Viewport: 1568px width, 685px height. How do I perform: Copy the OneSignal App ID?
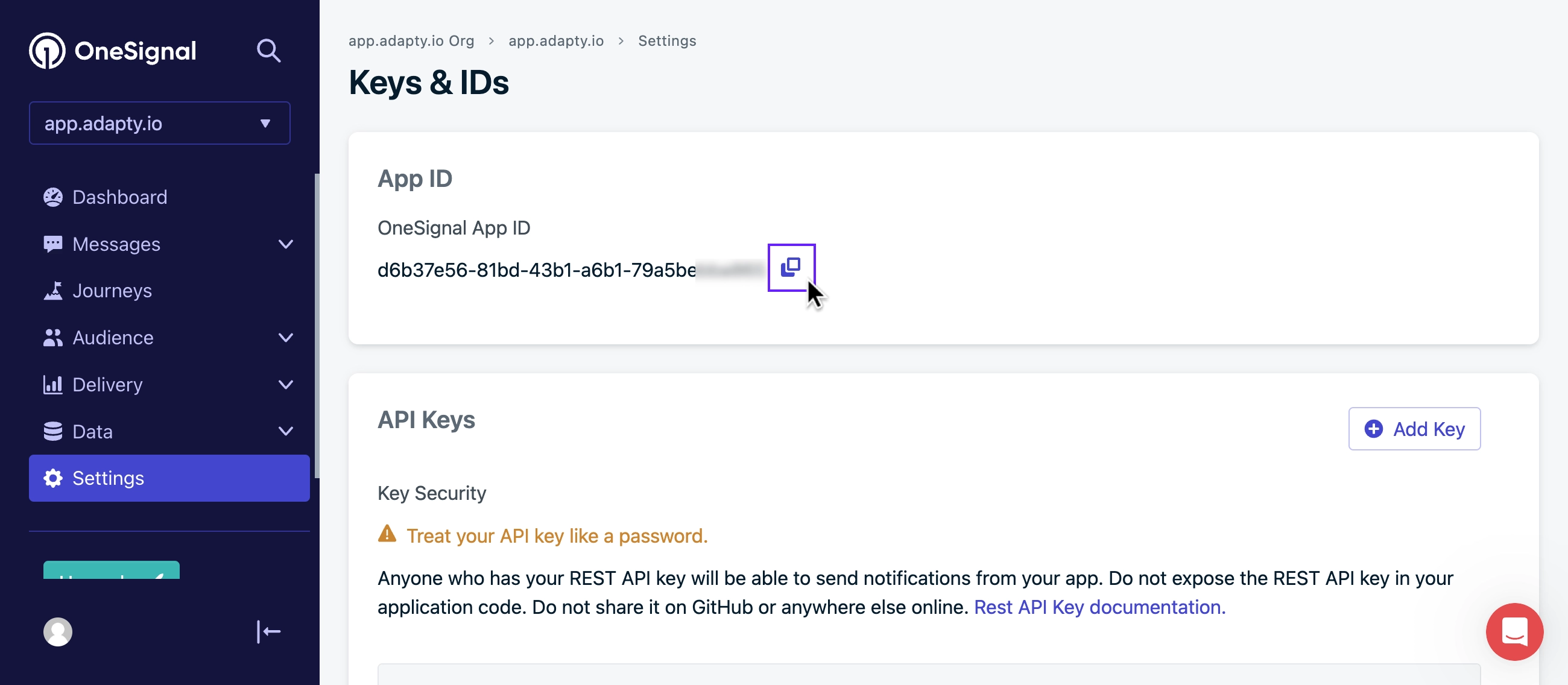(791, 267)
